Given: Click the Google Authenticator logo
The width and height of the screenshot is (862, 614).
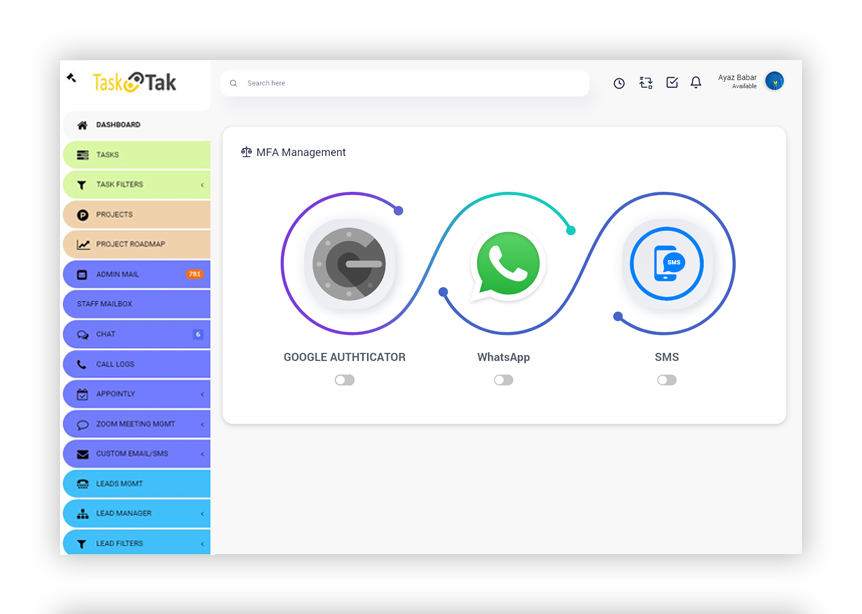Looking at the screenshot, I should click(349, 264).
